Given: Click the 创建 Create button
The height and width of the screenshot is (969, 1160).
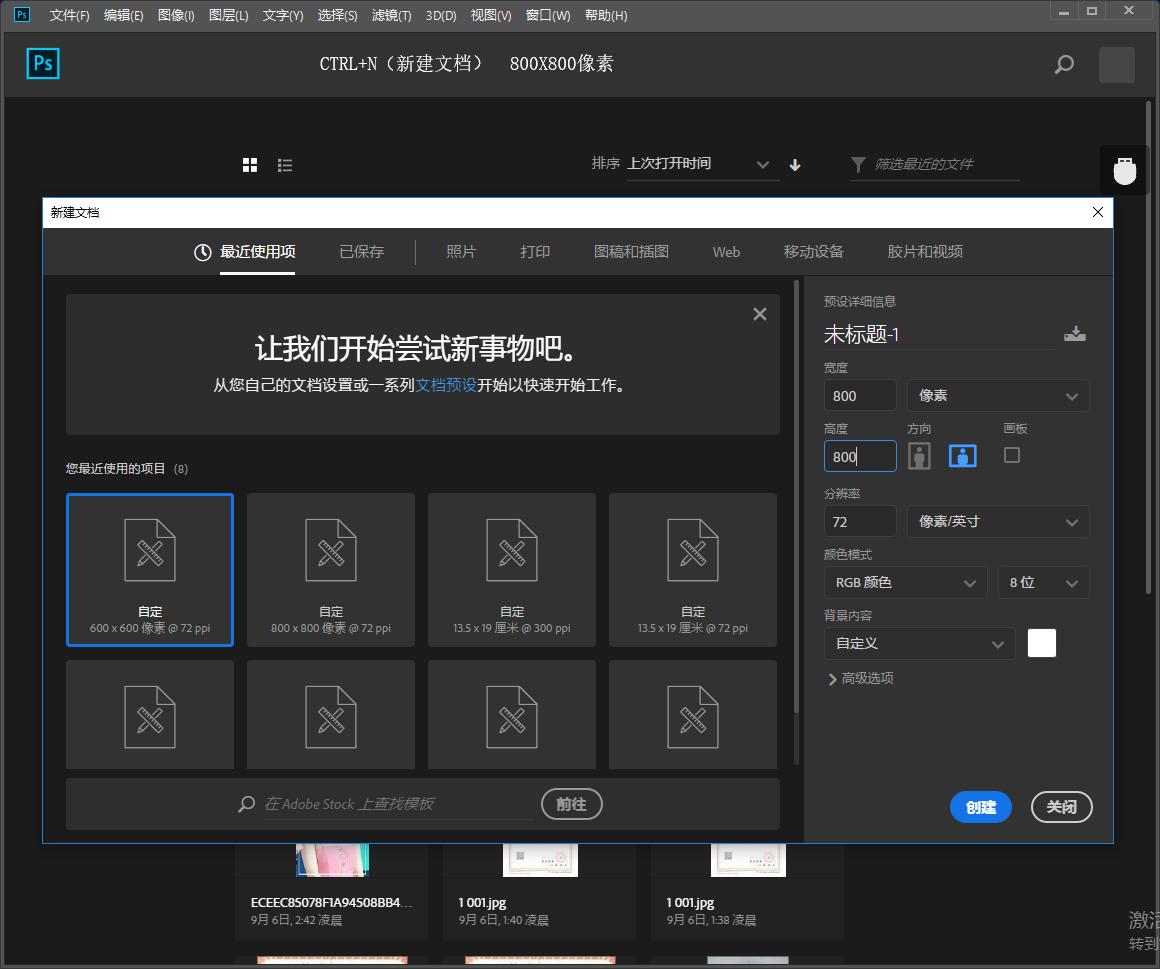Looking at the screenshot, I should point(980,807).
